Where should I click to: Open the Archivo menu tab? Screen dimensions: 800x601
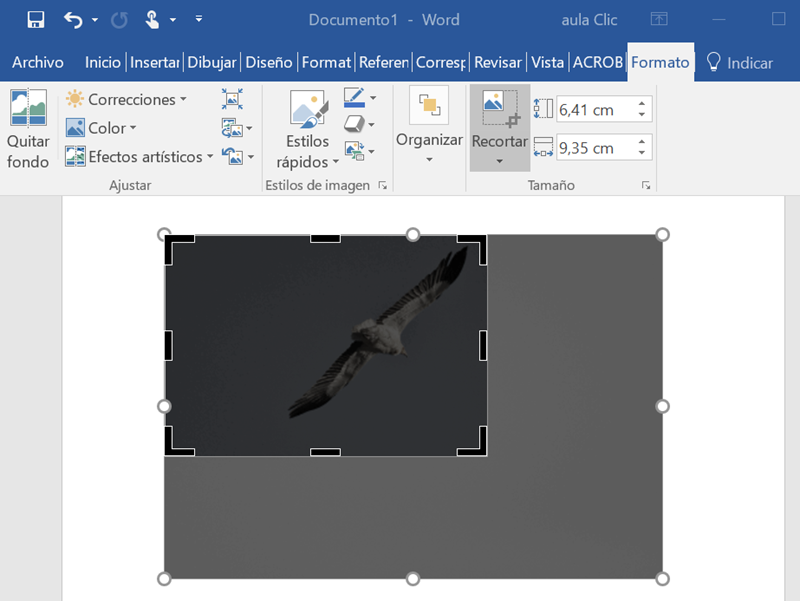click(x=37, y=62)
